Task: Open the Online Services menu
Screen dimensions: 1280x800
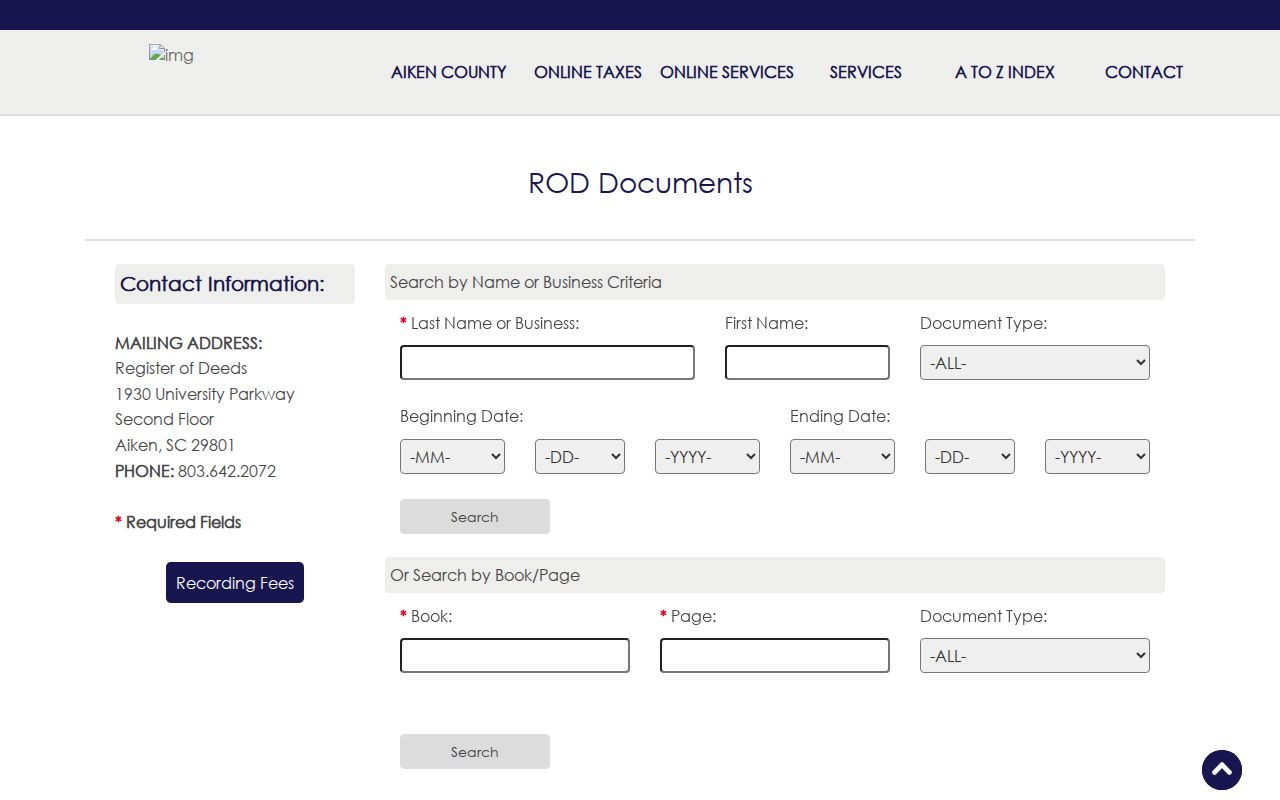Action: click(727, 72)
